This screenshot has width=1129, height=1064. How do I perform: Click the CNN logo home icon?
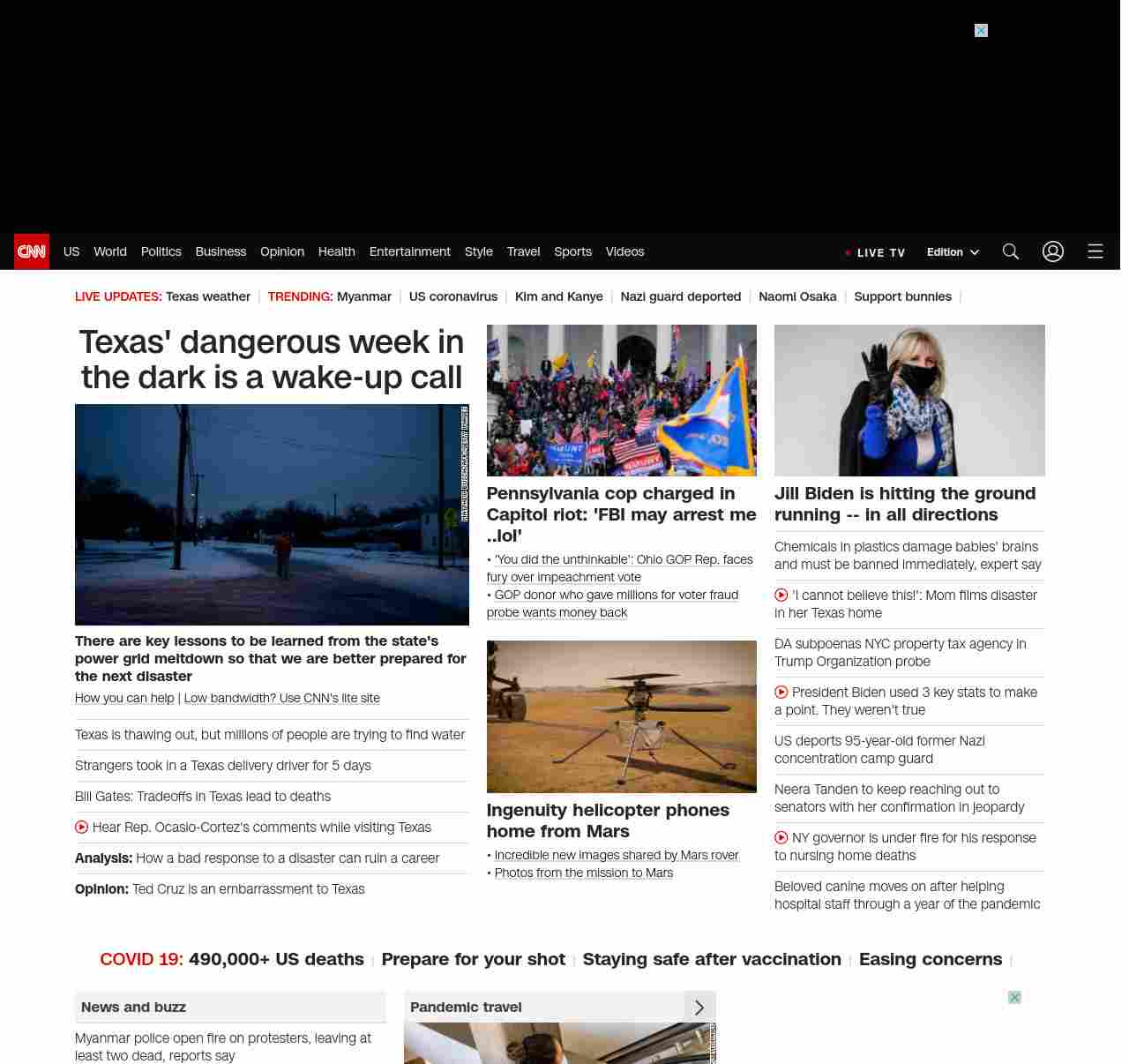pos(32,251)
